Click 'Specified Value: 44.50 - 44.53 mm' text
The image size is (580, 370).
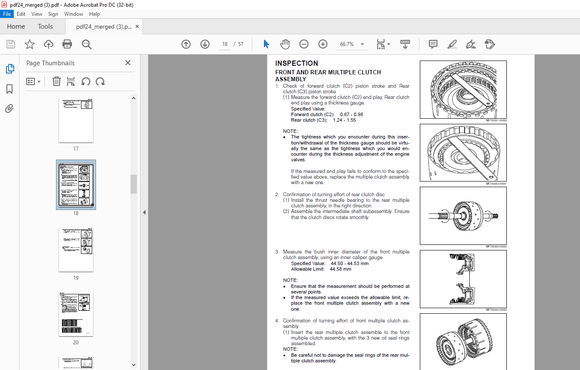point(330,263)
